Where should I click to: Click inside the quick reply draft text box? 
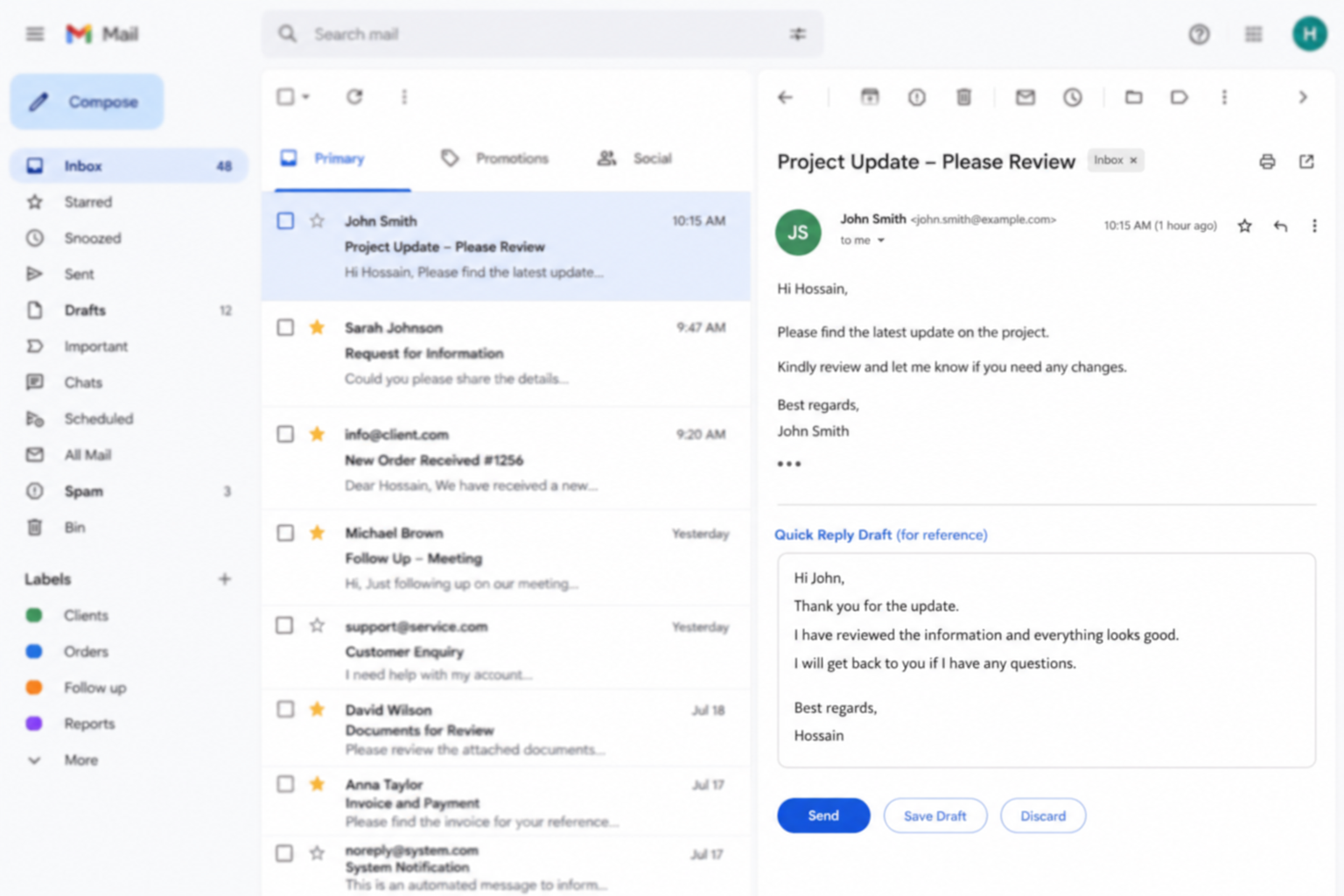[1046, 661]
